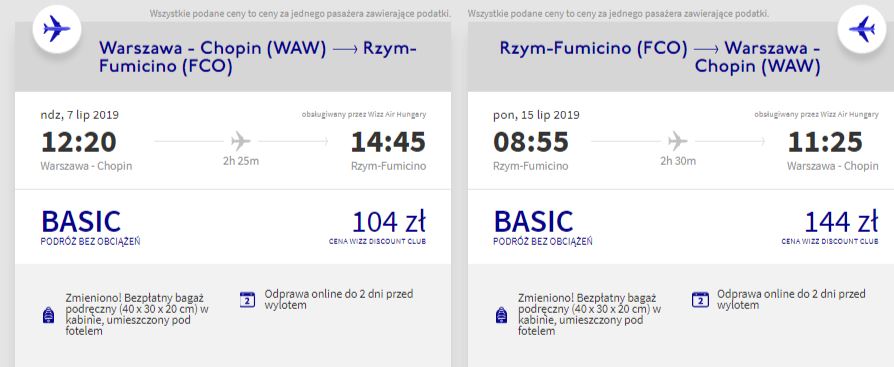Click the 144 zł return price
Screen dimensions: 894x367
pos(841,222)
